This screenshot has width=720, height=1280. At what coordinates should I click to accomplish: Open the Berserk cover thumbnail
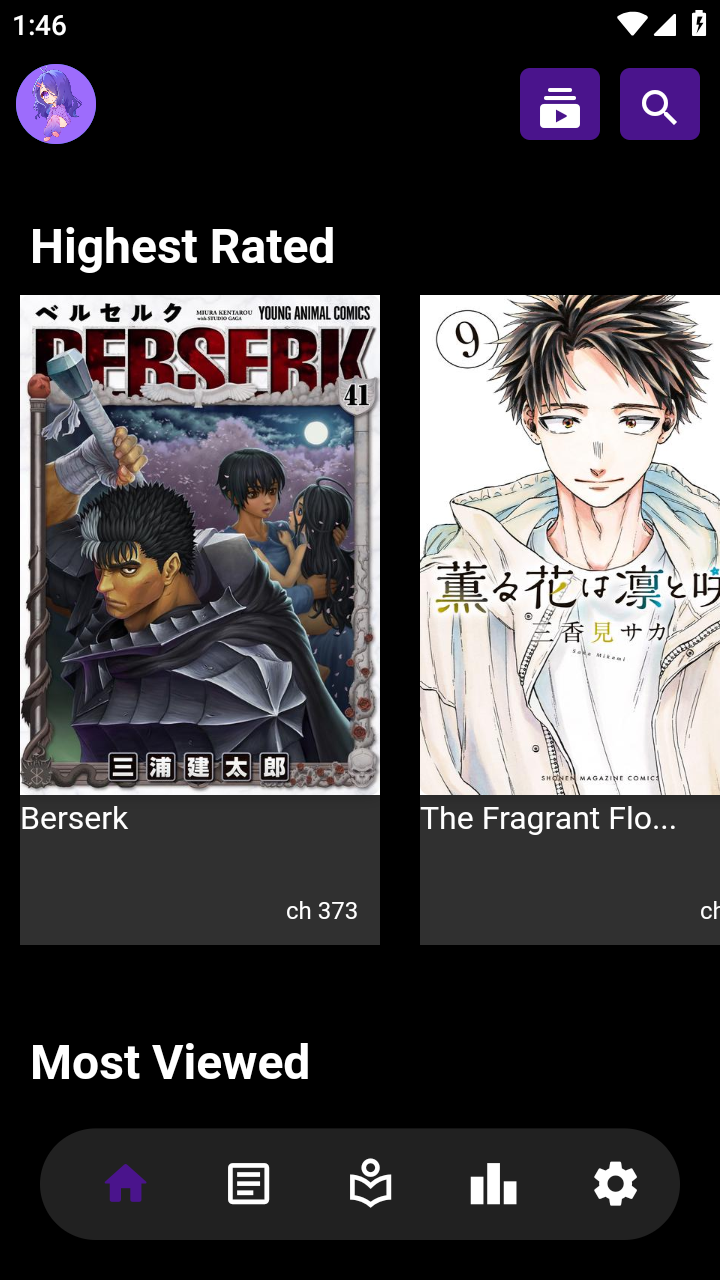coord(200,545)
